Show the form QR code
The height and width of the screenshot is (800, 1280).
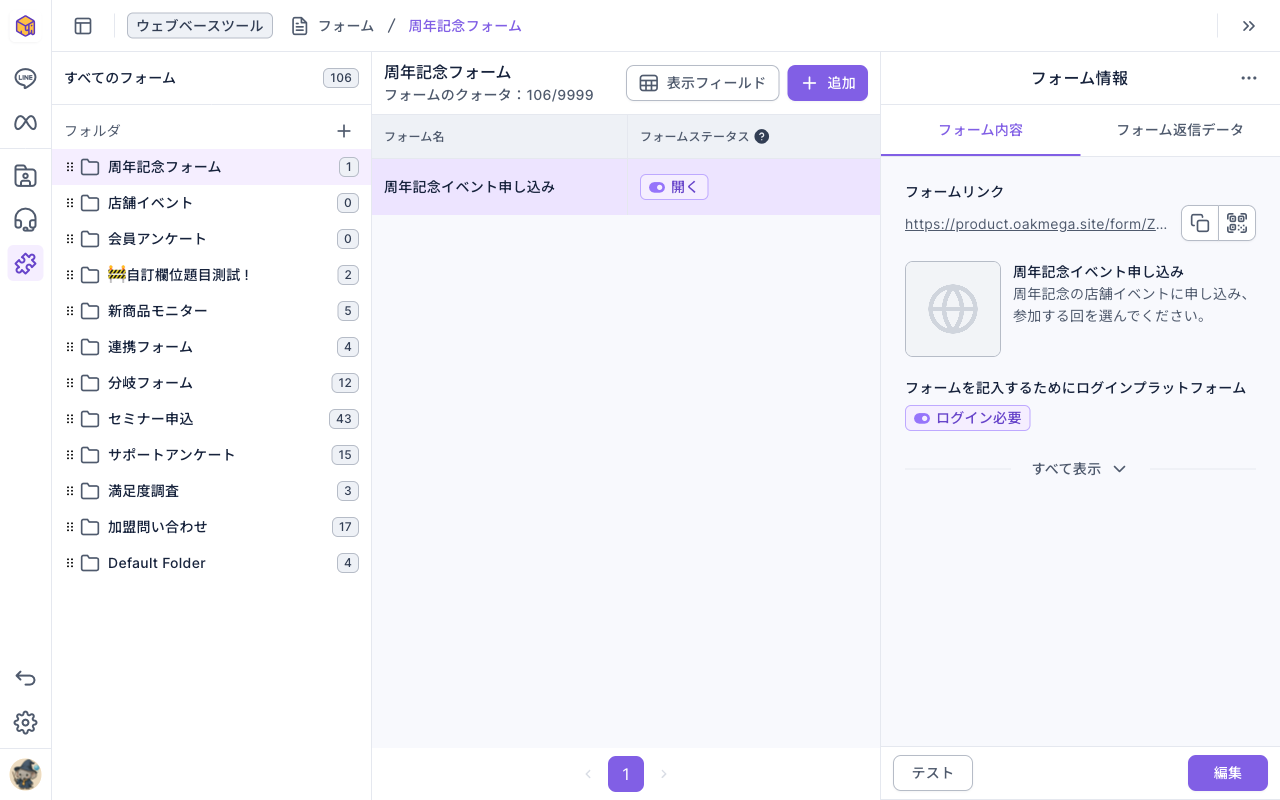click(1237, 223)
